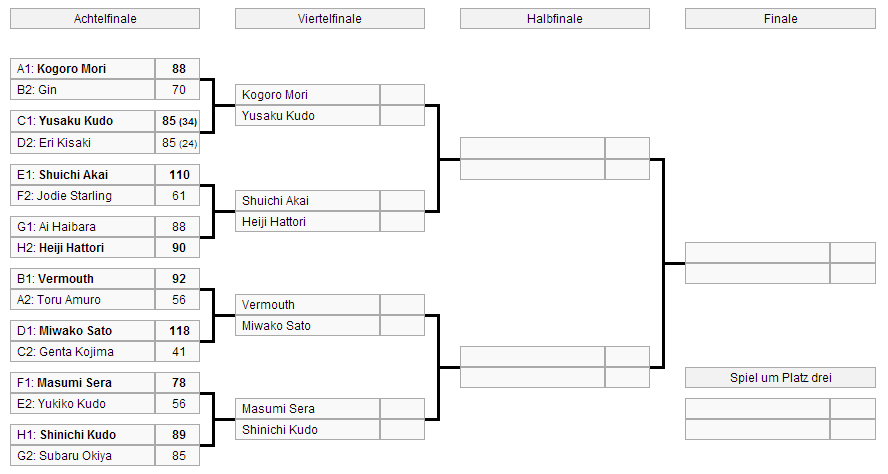This screenshot has height=474, width=888.
Task: Select the 'C2: Genta Kojima' cell
Action: tap(83, 352)
